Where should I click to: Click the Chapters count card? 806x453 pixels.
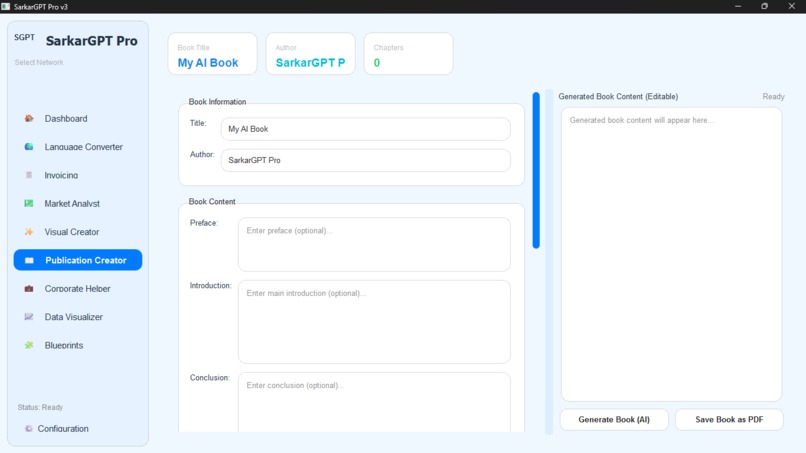(409, 54)
